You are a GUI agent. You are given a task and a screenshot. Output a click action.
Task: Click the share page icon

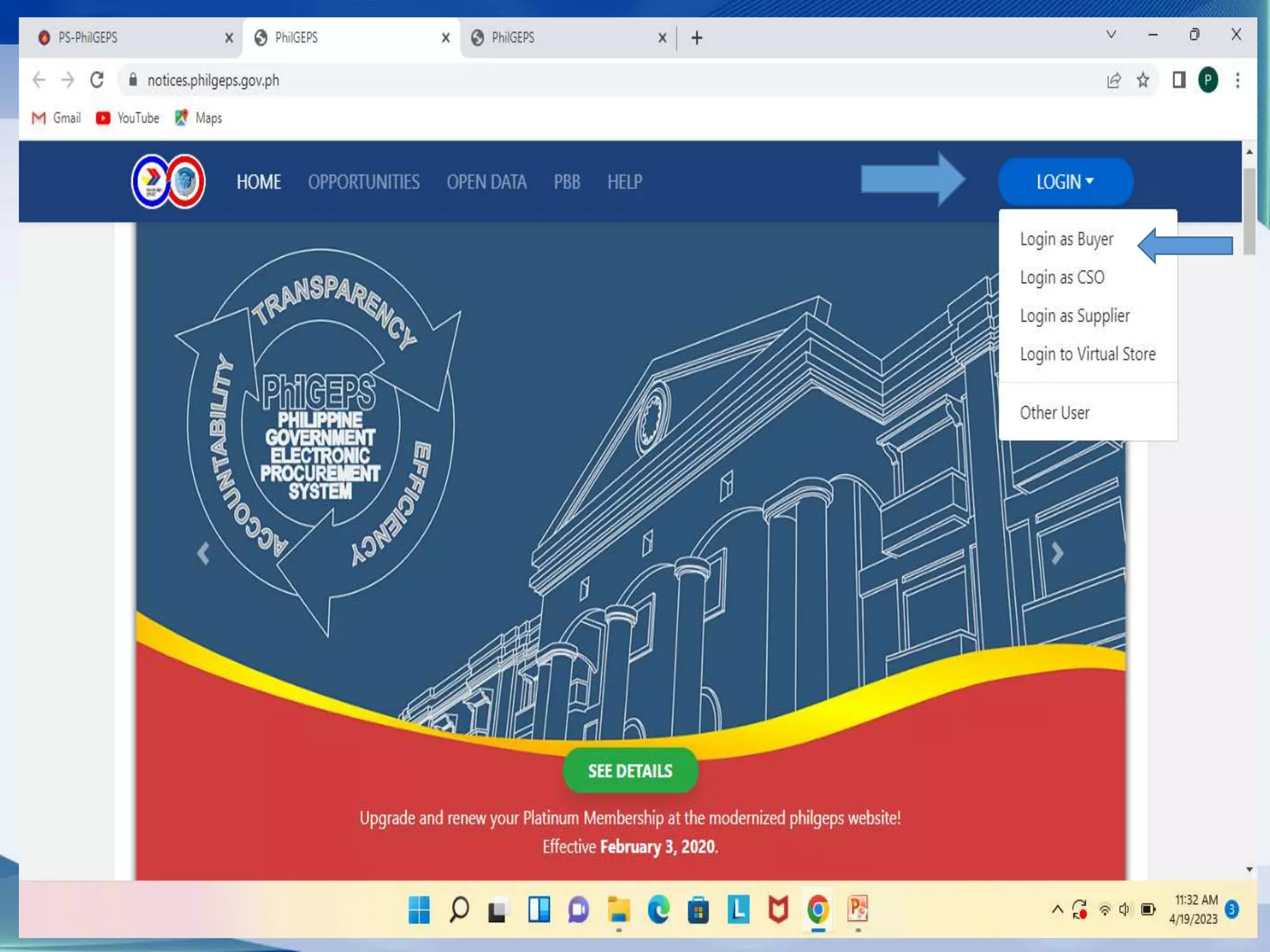1114,80
